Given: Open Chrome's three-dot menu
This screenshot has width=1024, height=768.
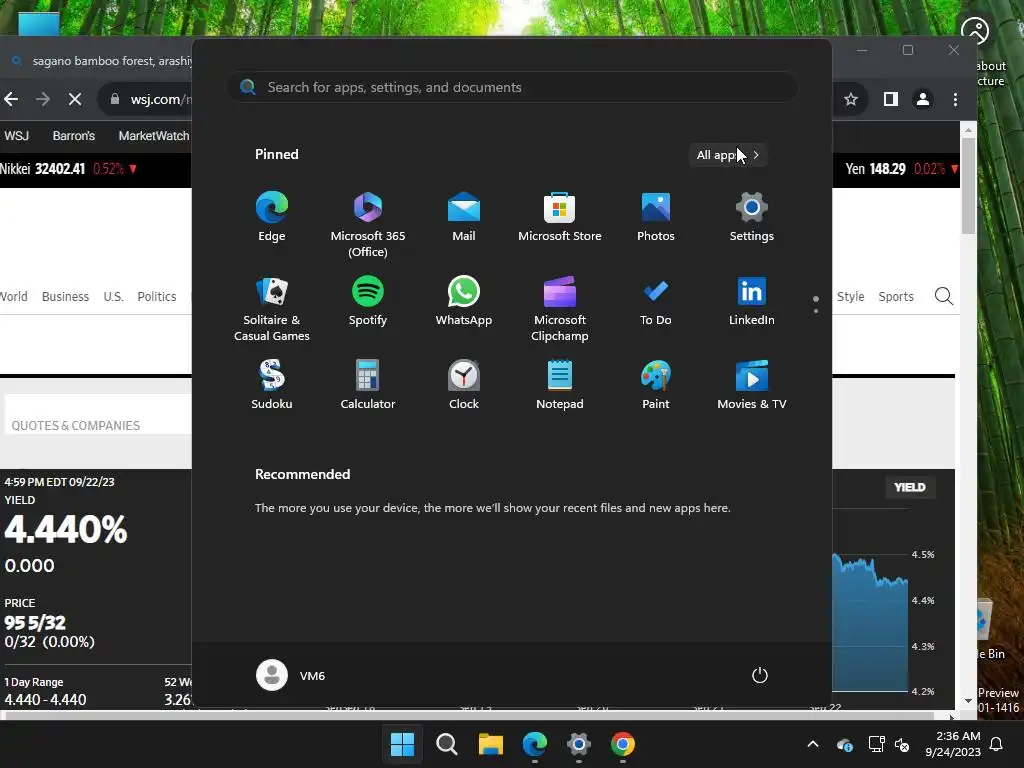Looking at the screenshot, I should pos(955,99).
